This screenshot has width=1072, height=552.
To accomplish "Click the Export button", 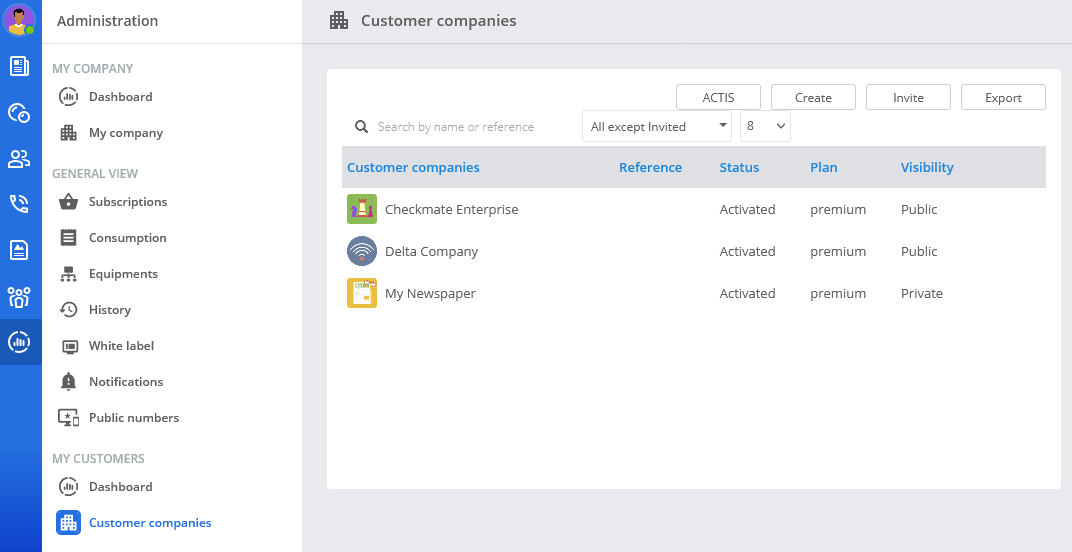I will tap(1003, 97).
